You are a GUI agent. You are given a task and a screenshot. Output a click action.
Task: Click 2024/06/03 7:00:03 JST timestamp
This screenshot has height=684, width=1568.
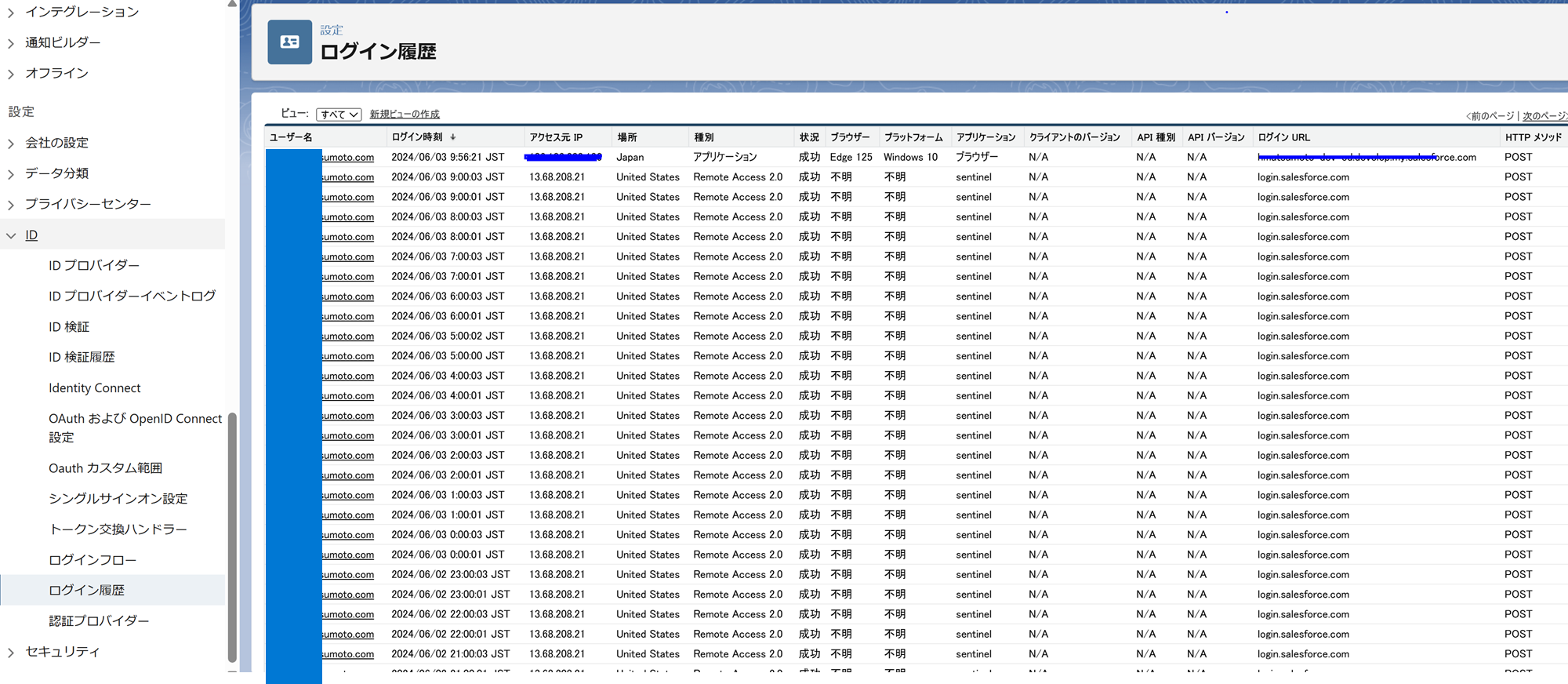pos(448,256)
